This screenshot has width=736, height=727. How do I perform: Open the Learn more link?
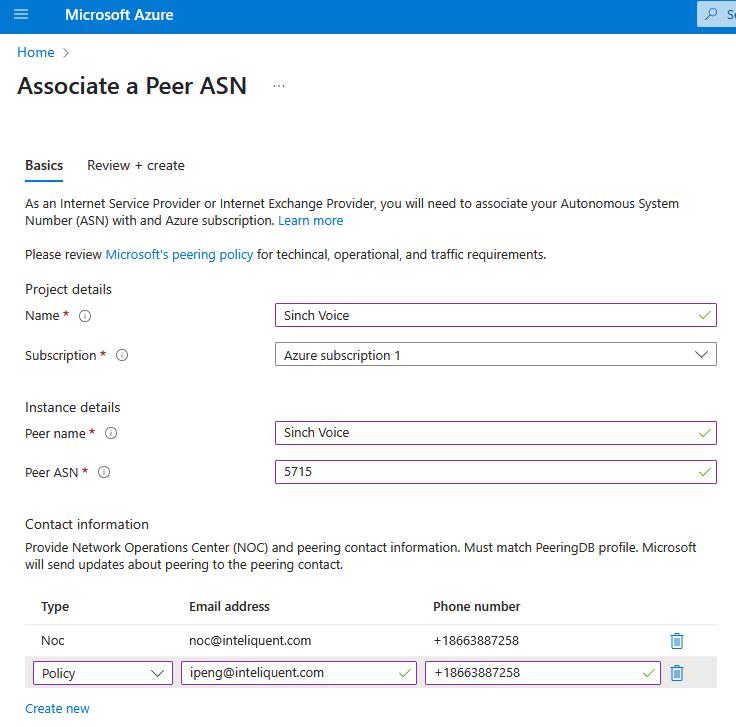pyautogui.click(x=310, y=221)
